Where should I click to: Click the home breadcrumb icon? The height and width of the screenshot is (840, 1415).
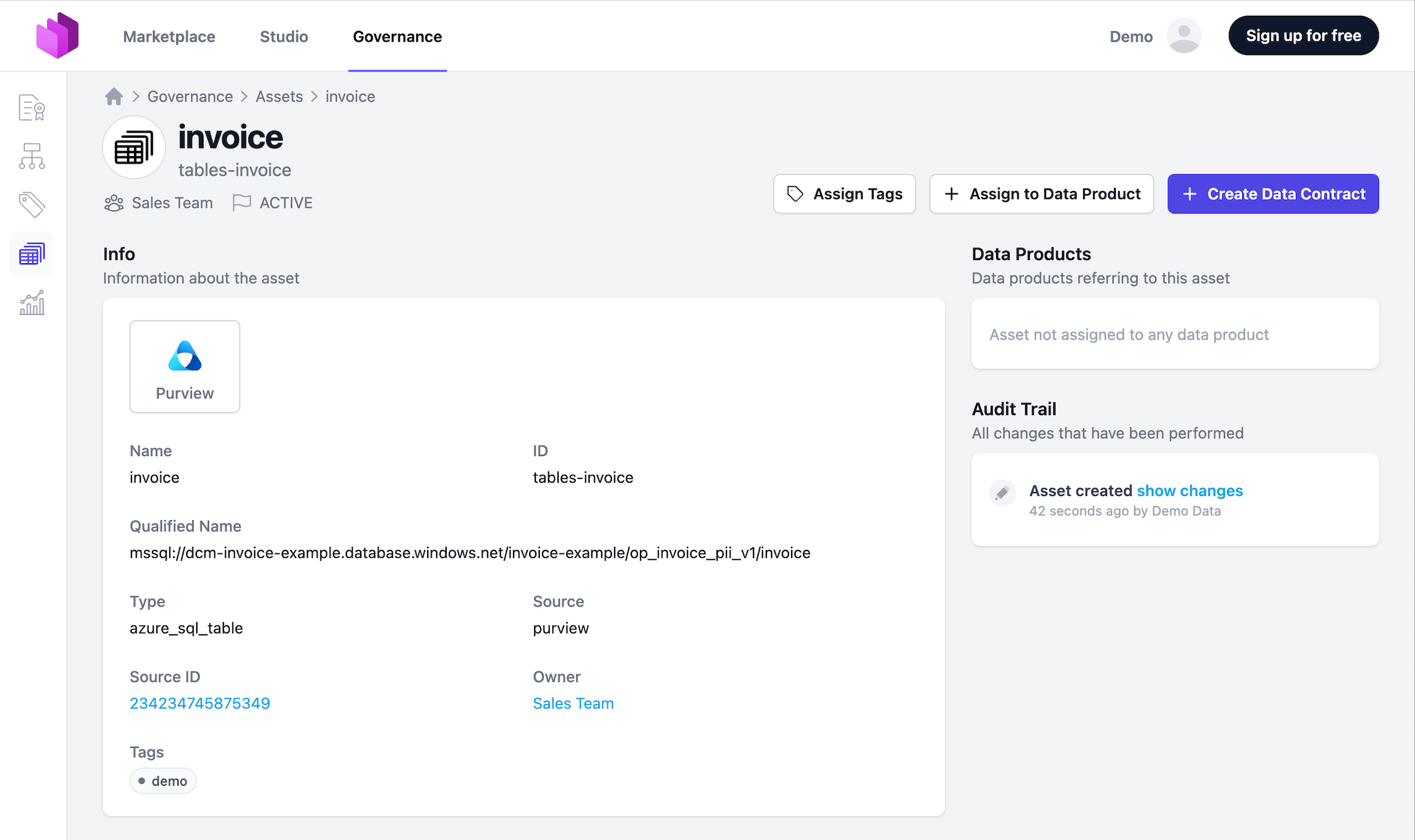coord(114,96)
